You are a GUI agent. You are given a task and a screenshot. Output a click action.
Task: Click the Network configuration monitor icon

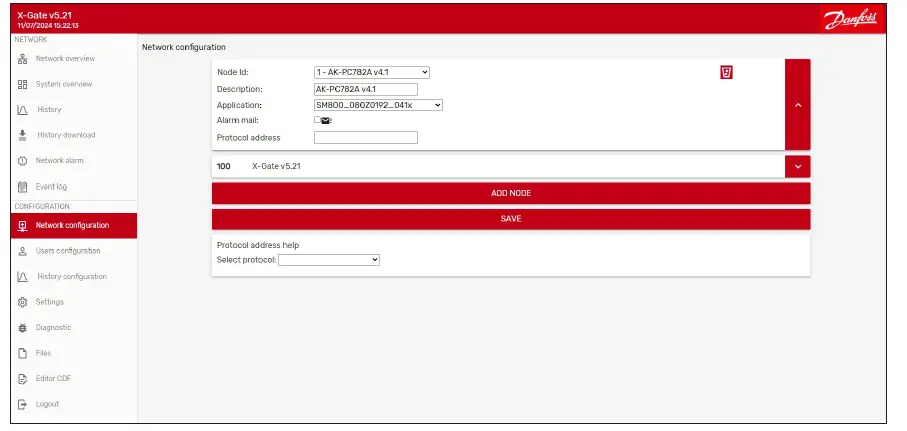(23, 226)
